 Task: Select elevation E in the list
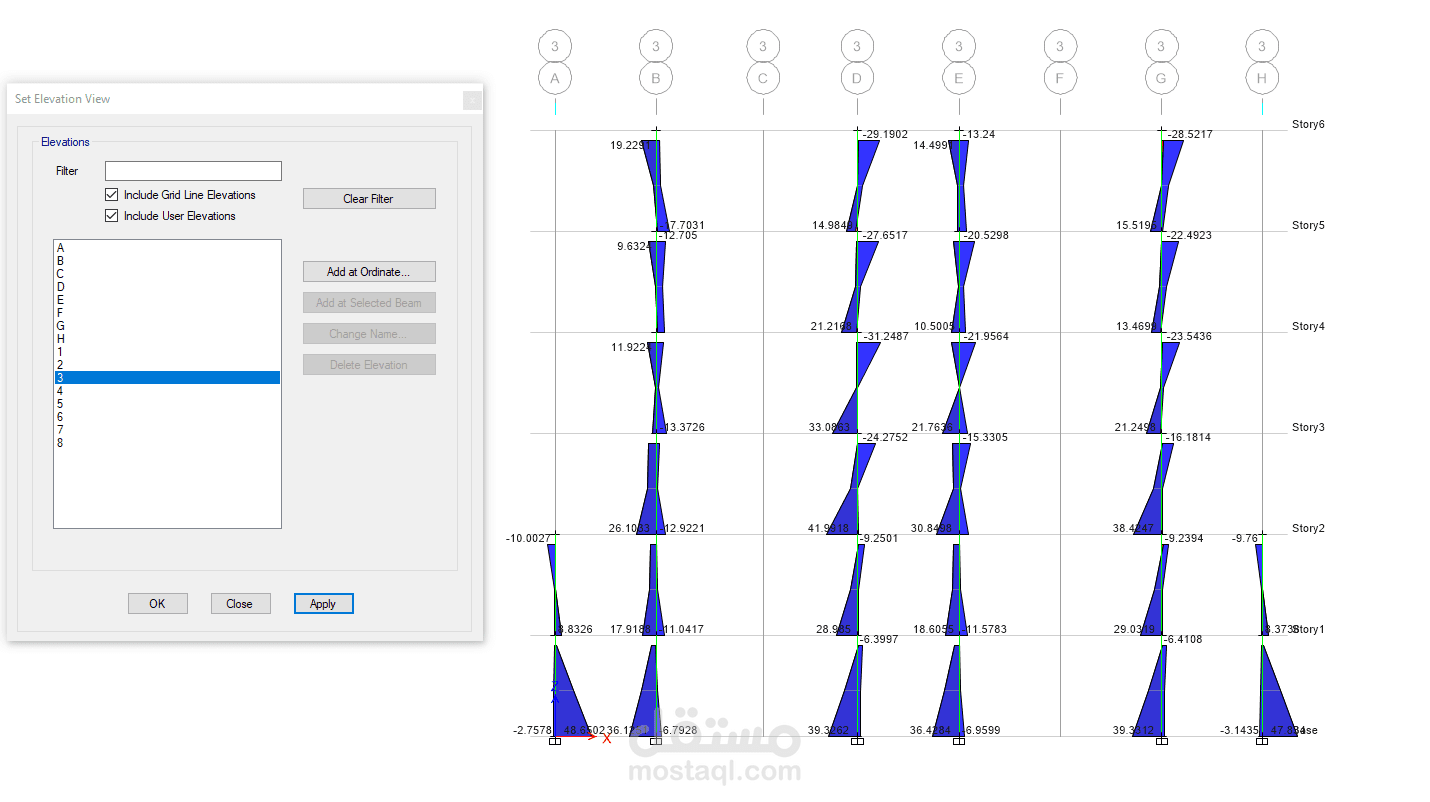[x=167, y=300]
